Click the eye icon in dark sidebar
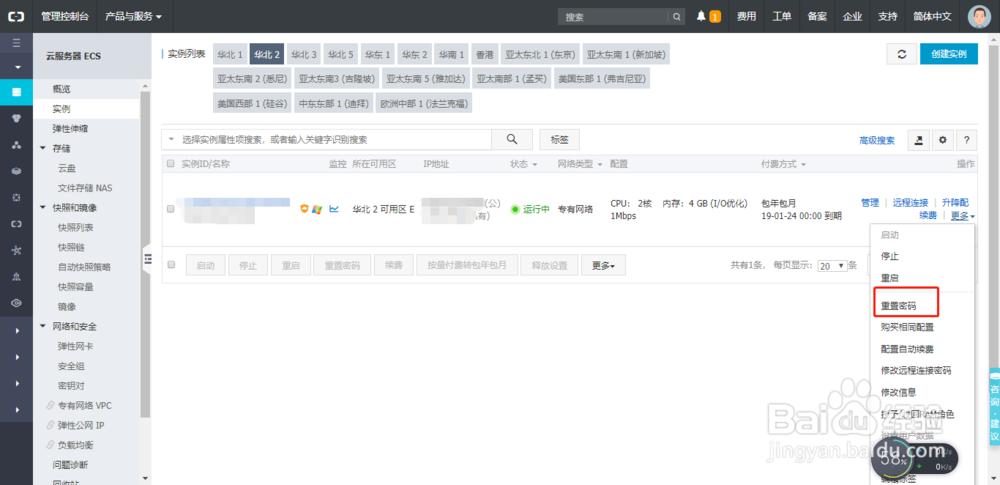This screenshot has width=1000, height=485. pyautogui.click(x=17, y=303)
